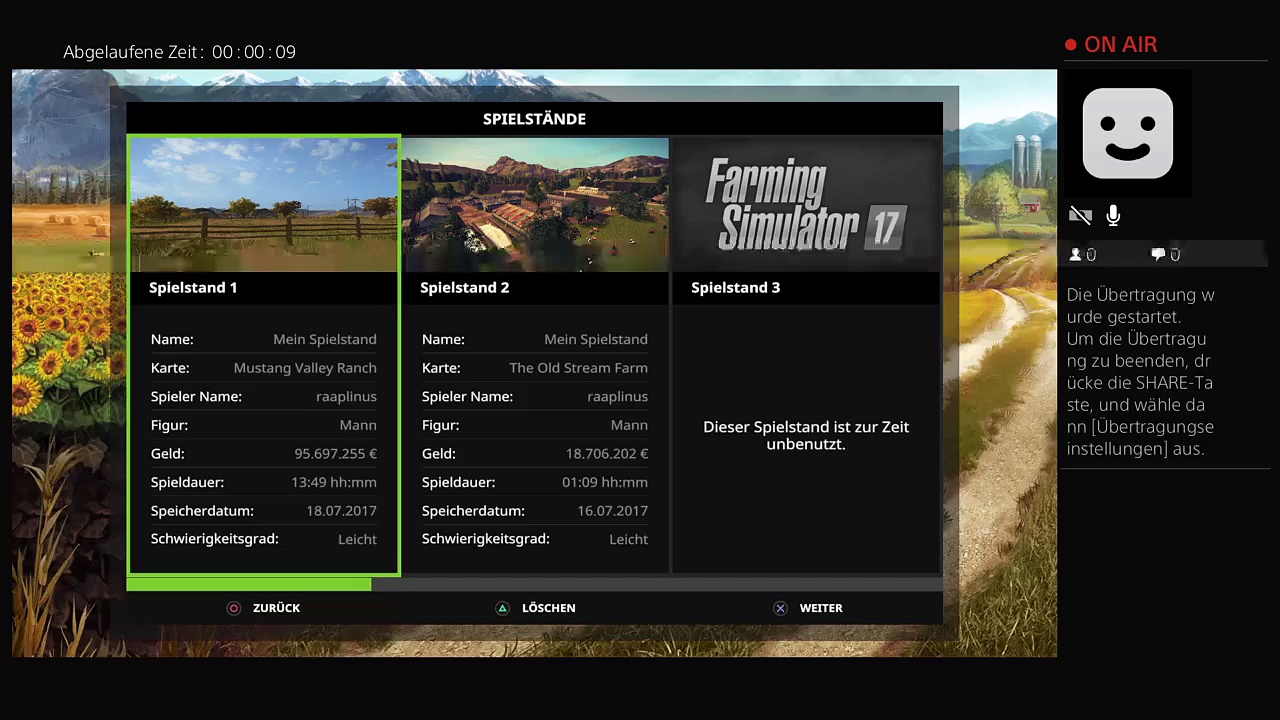Choose the Spielstand 2 slot title
This screenshot has width=1280, height=720.
(x=464, y=288)
